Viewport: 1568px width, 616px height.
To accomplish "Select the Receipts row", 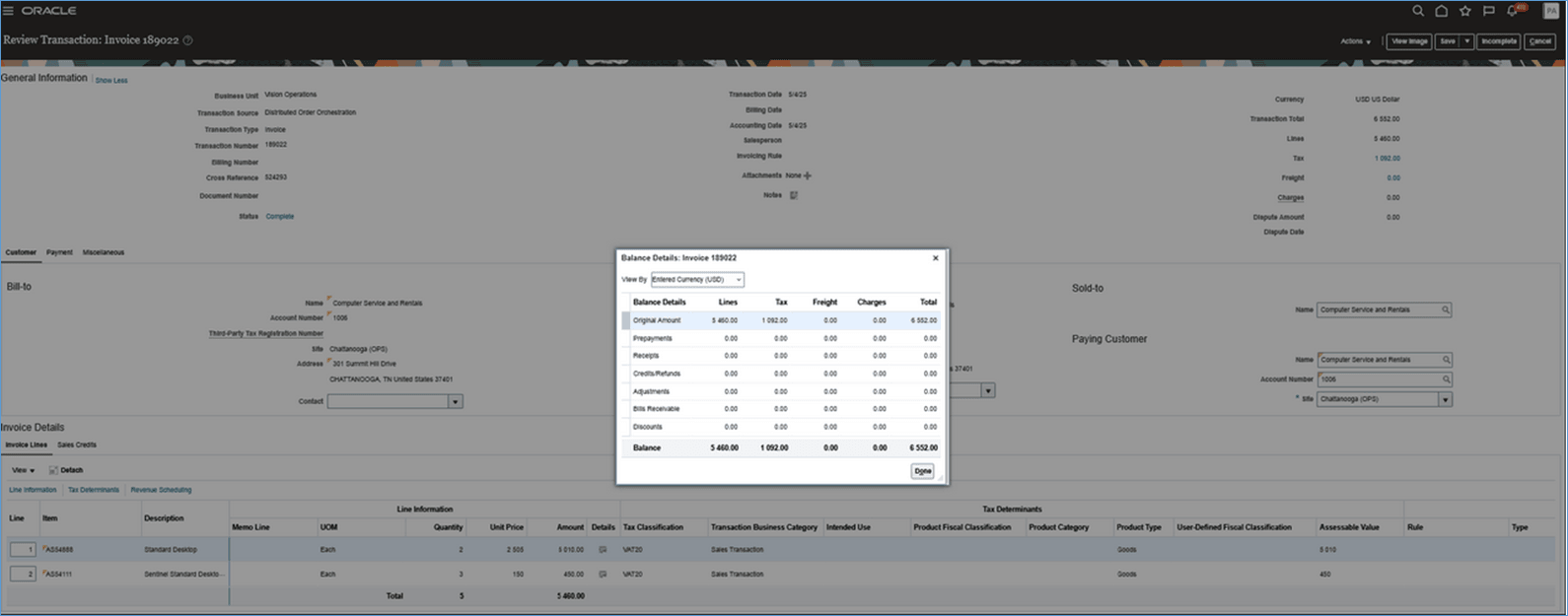I will pyautogui.click(x=780, y=356).
